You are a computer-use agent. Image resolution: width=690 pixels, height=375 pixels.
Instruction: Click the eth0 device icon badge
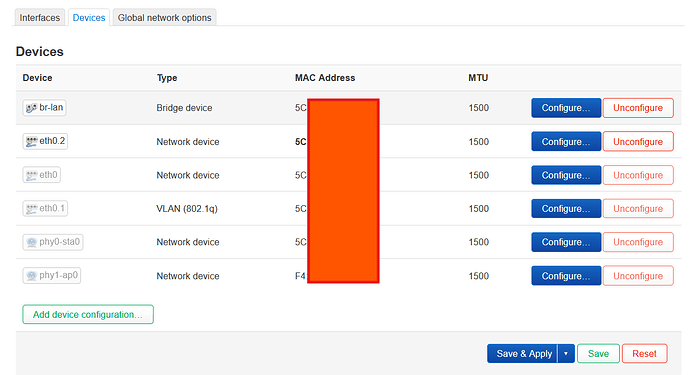point(41,175)
